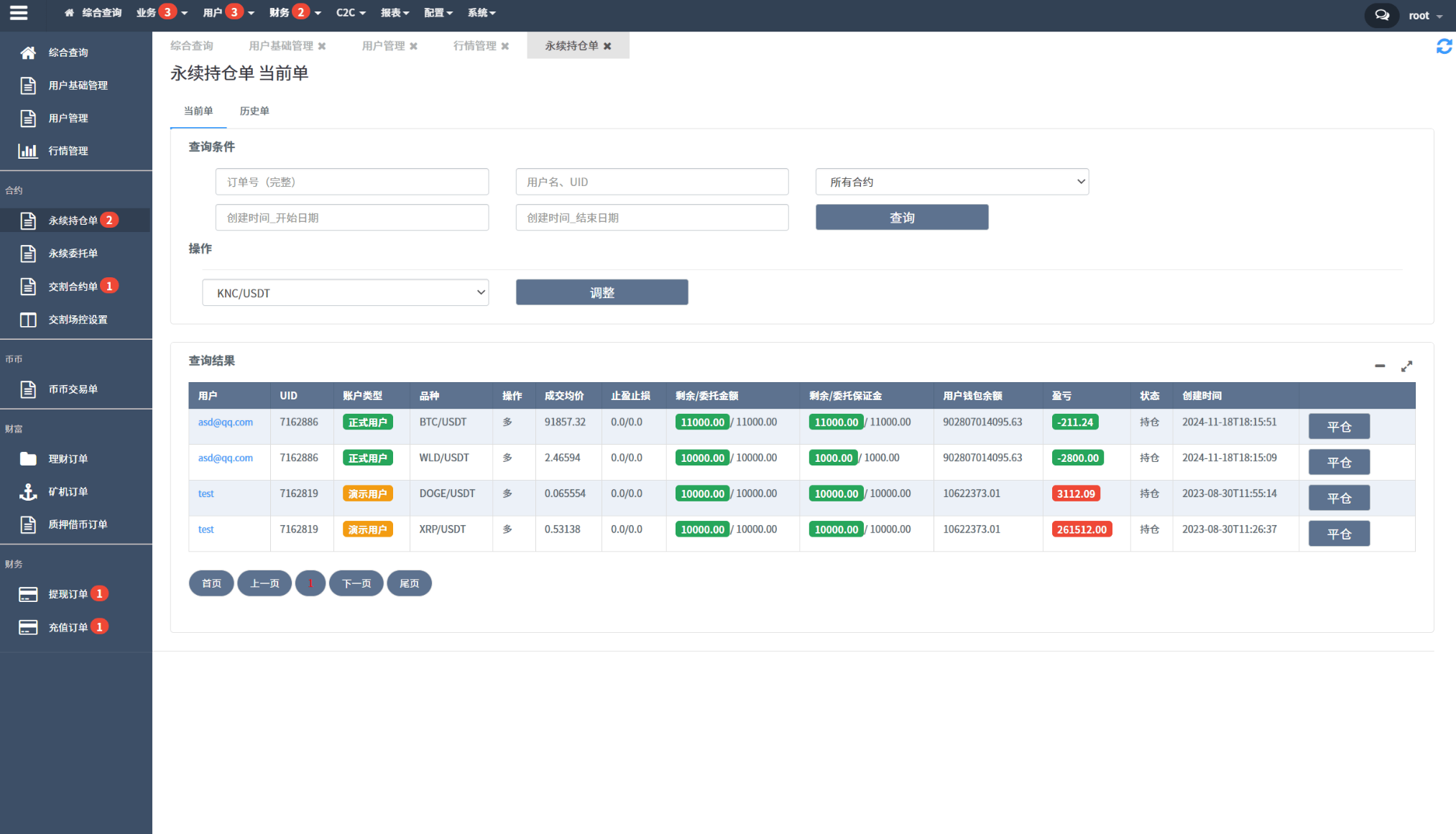Click the blue refresh icon
1456x834 pixels.
click(x=1444, y=47)
